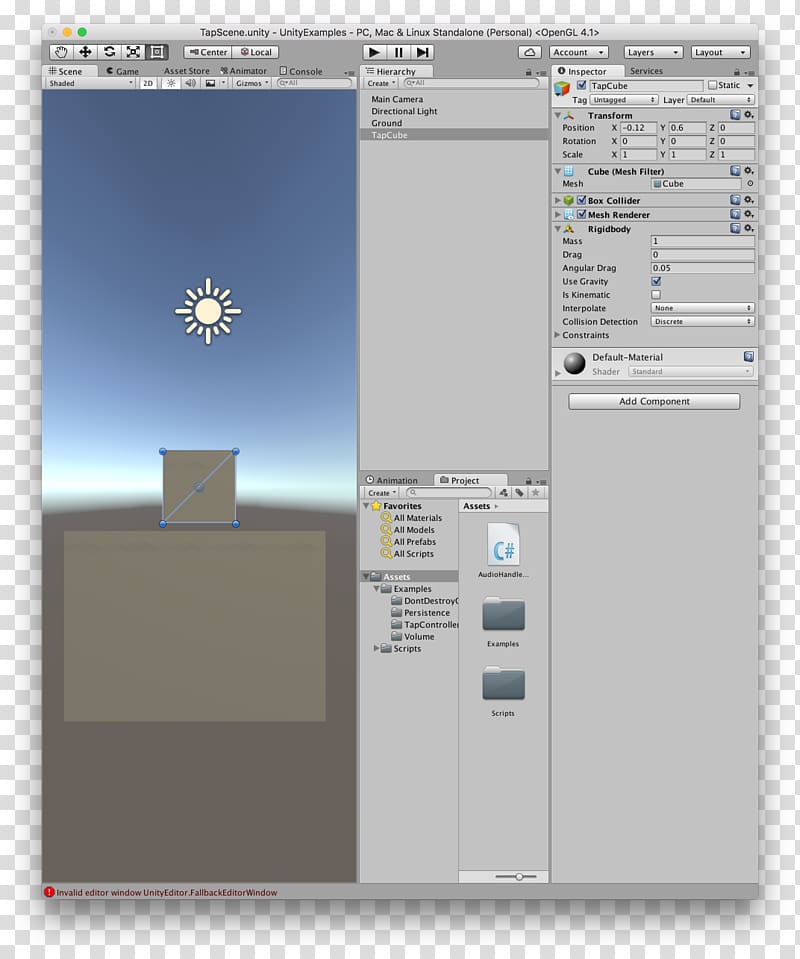Click Search by Label icon in Project
Viewport: 800px width, 959px height.
(x=519, y=492)
